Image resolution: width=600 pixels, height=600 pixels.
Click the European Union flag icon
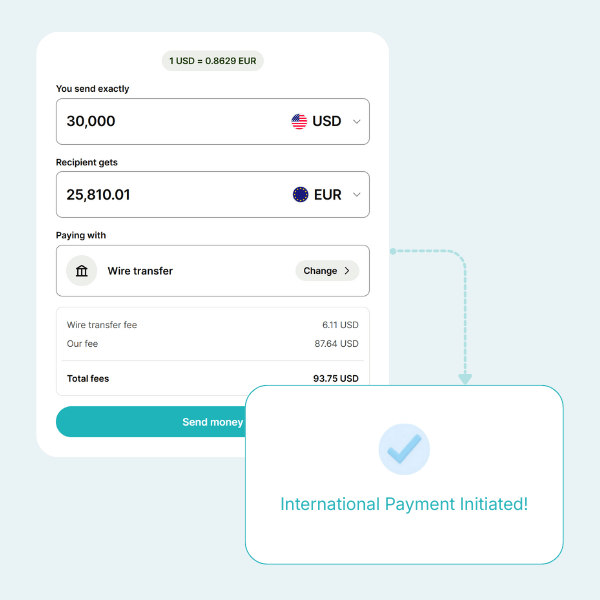click(x=300, y=194)
